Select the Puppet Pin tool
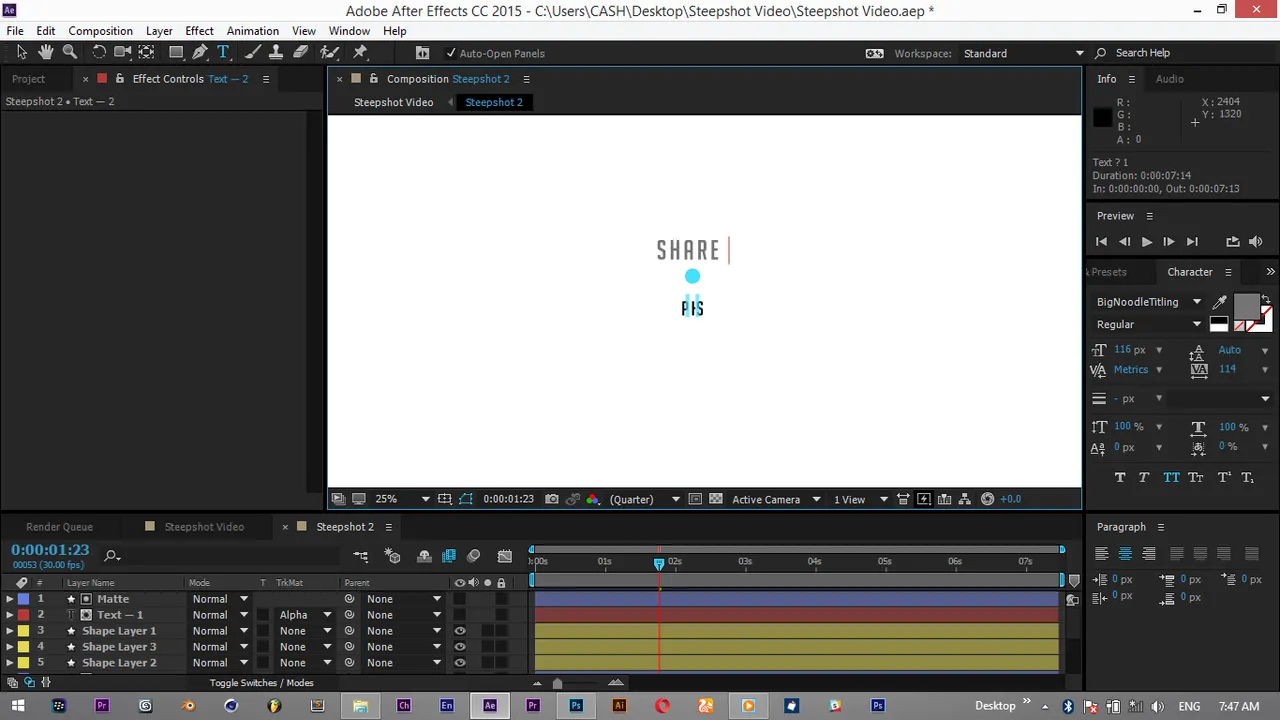 [x=361, y=52]
